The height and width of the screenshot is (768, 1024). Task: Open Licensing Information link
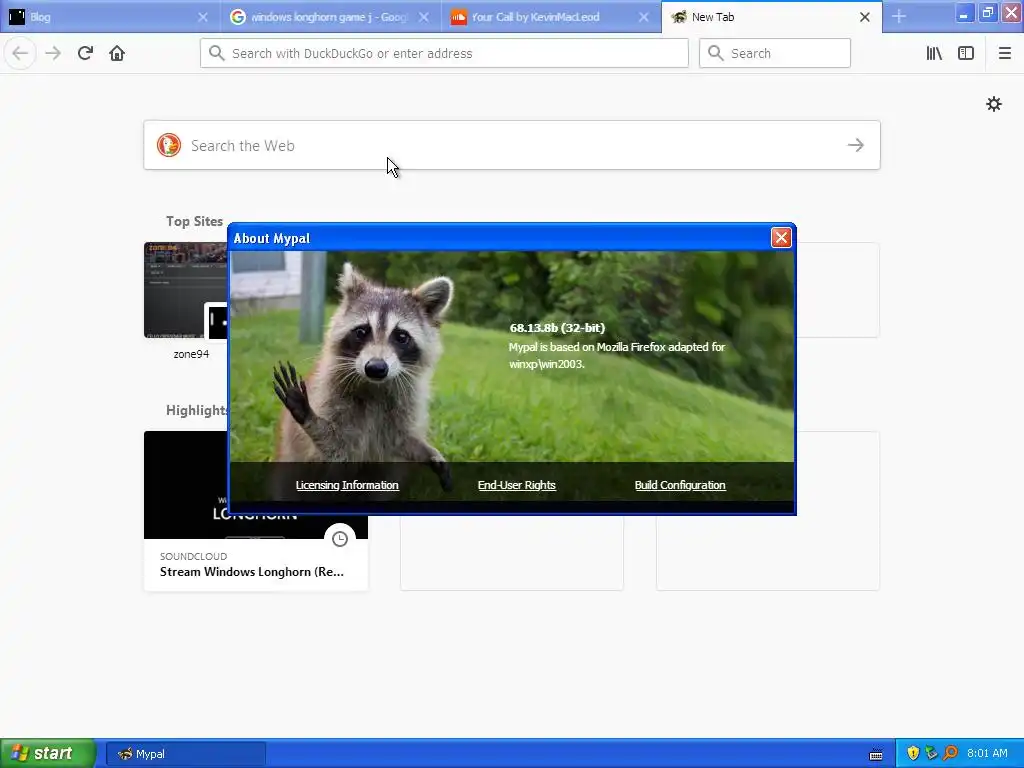point(347,485)
